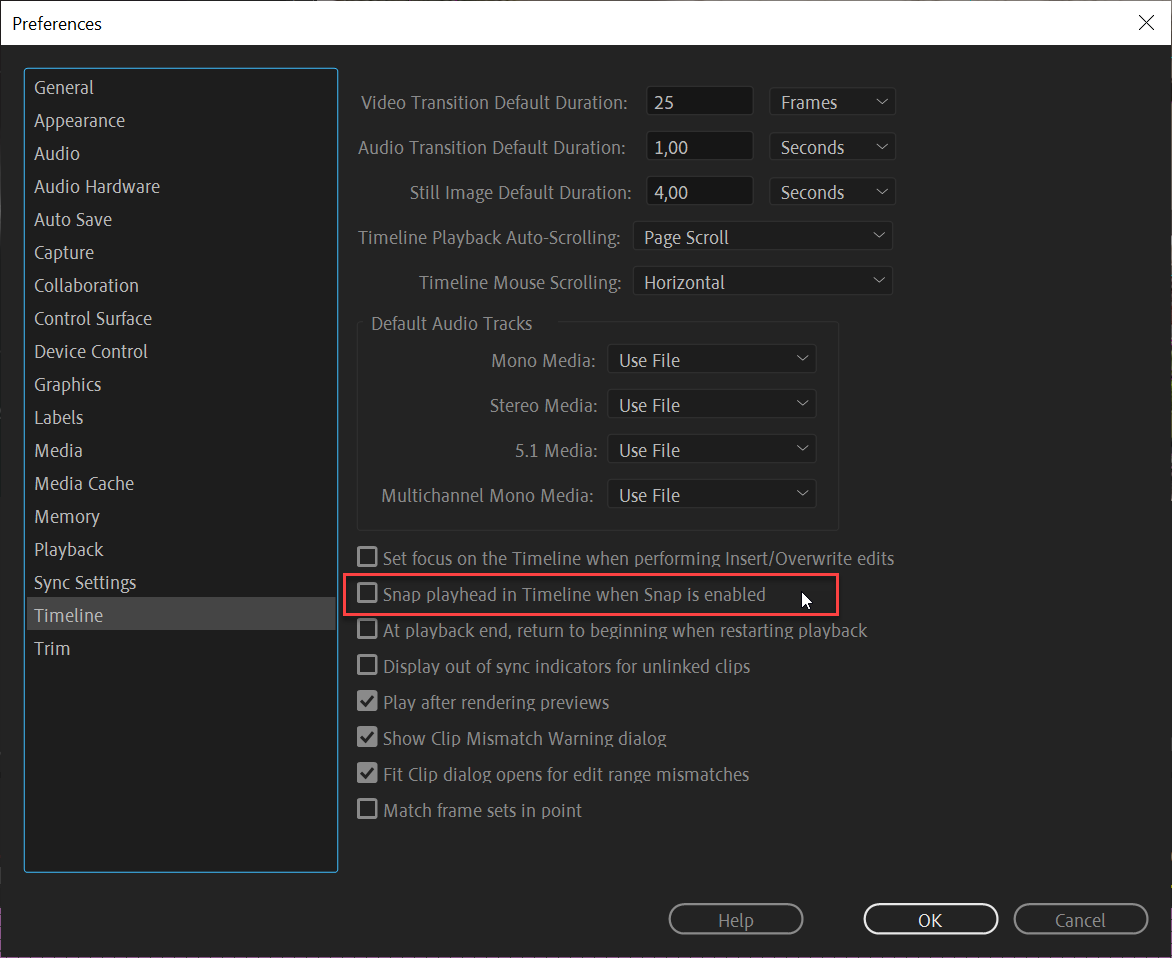Open the Video Transition duration units dropdown
The image size is (1172, 958).
[x=832, y=101]
